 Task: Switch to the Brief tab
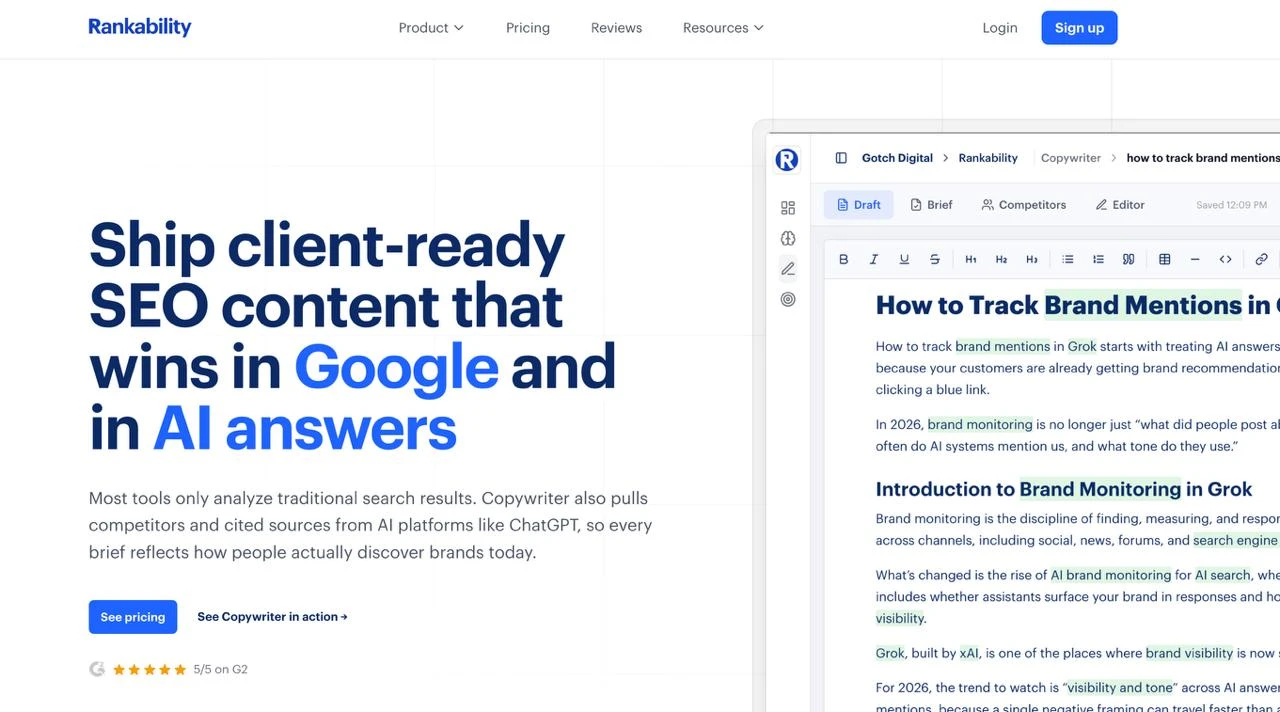[x=931, y=205]
